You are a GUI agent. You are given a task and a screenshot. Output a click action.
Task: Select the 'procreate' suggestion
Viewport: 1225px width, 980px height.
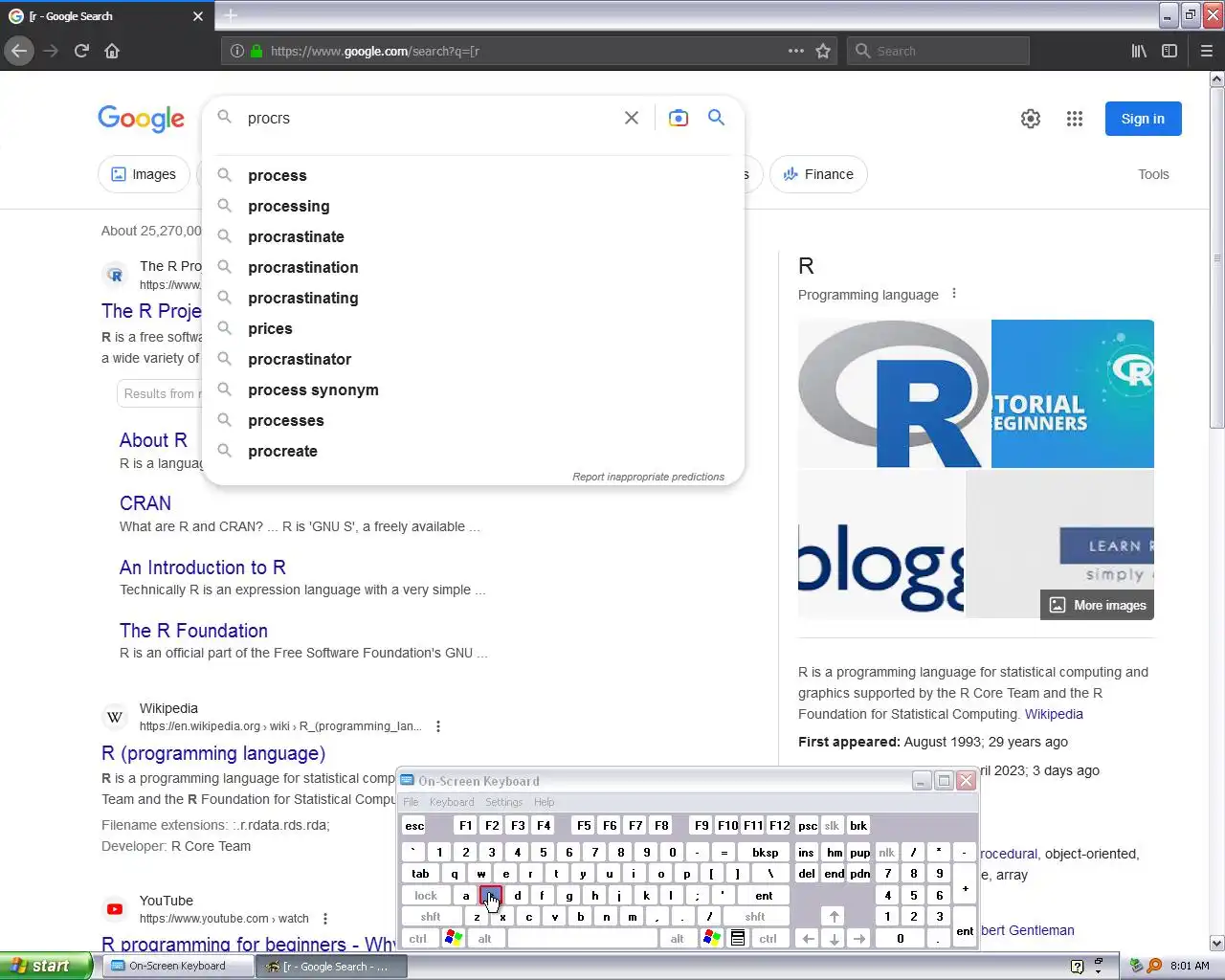tap(474, 451)
